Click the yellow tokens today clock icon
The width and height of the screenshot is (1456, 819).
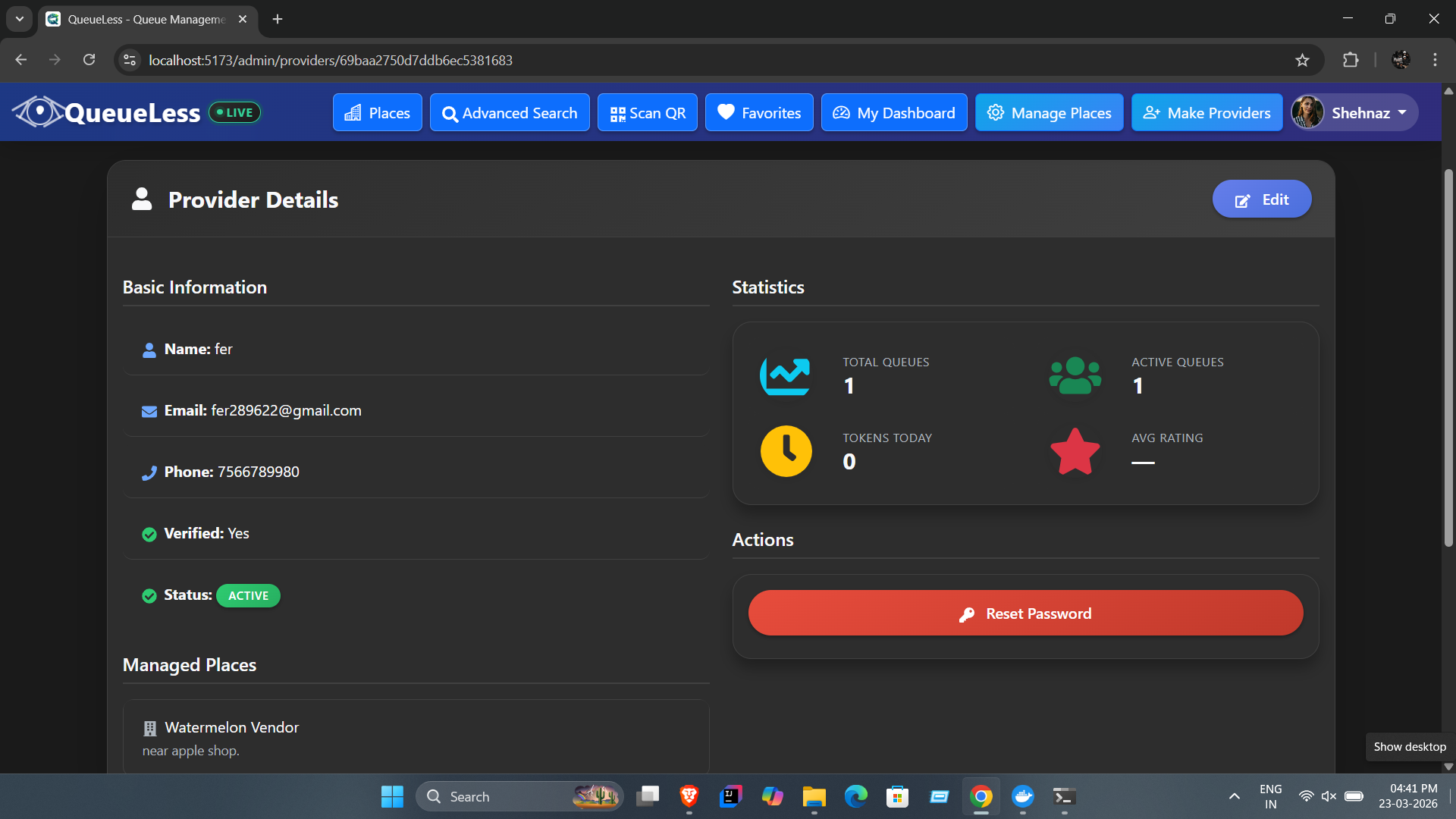pyautogui.click(x=786, y=451)
